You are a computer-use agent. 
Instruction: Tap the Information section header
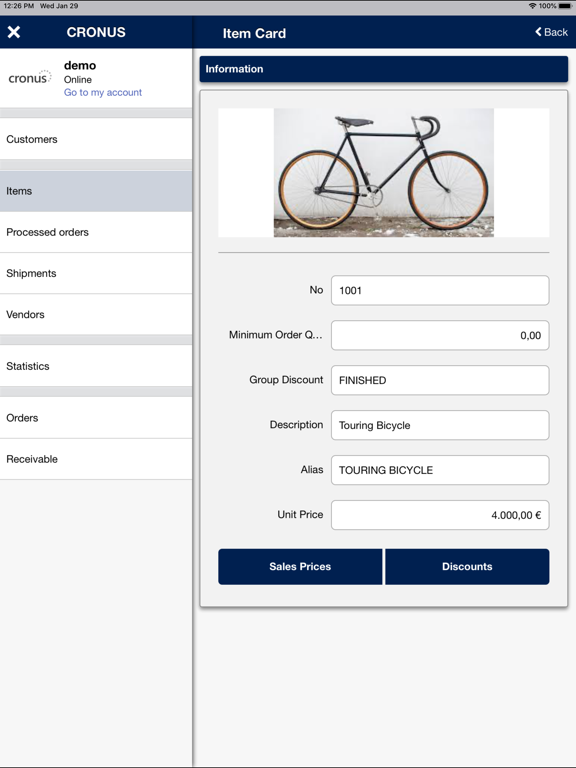click(384, 69)
